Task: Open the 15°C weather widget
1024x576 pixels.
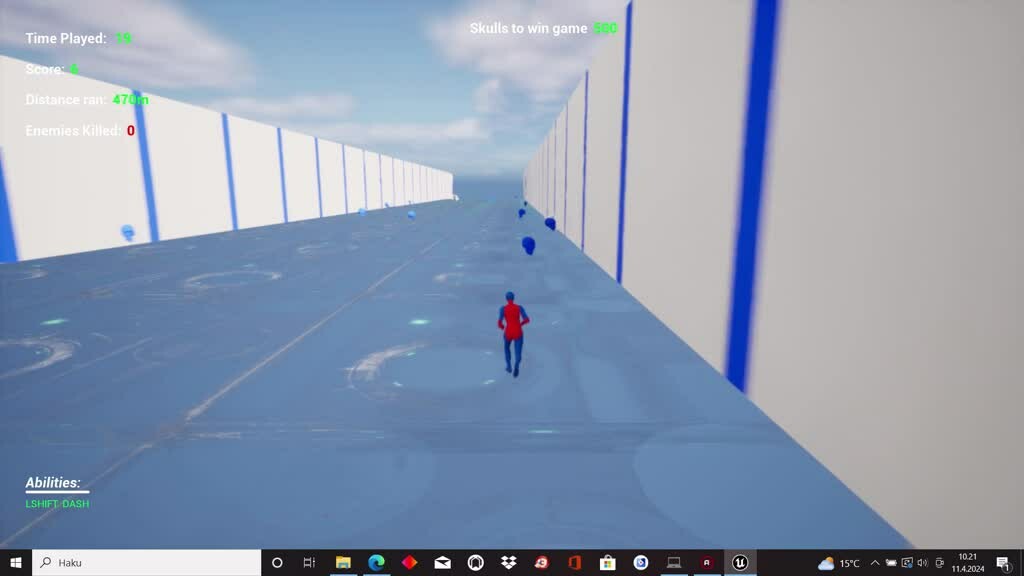Action: 839,563
